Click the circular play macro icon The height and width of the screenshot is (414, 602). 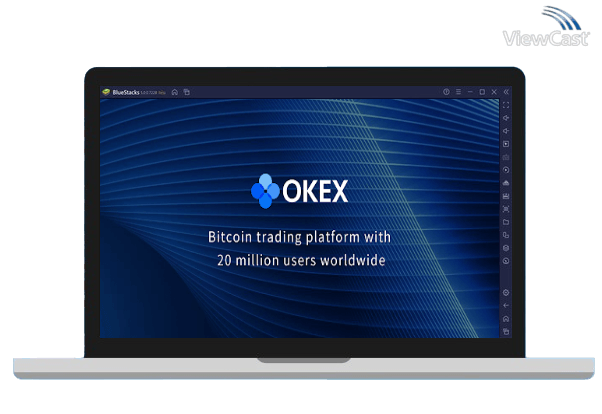tap(506, 170)
